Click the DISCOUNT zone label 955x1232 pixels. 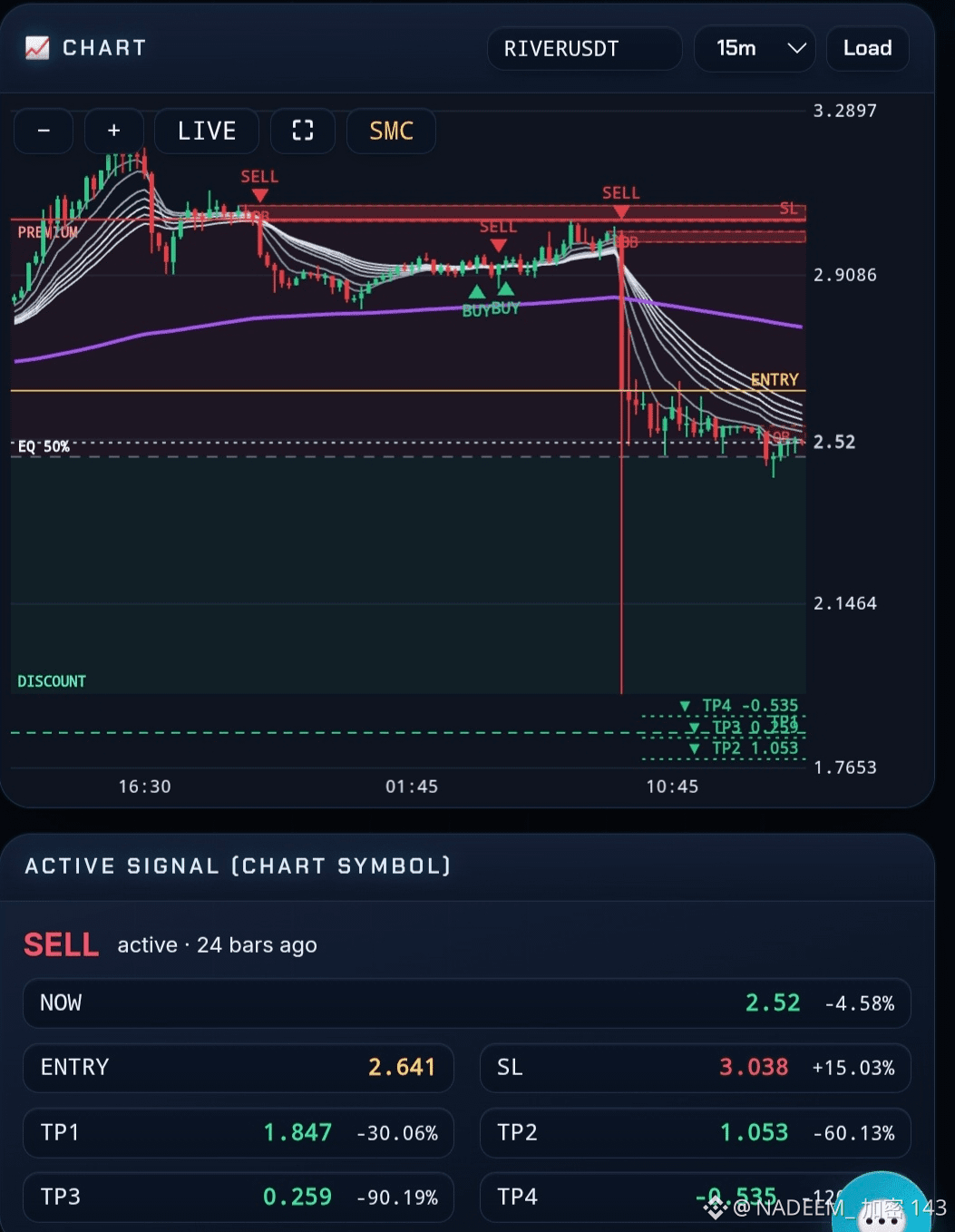coord(52,681)
